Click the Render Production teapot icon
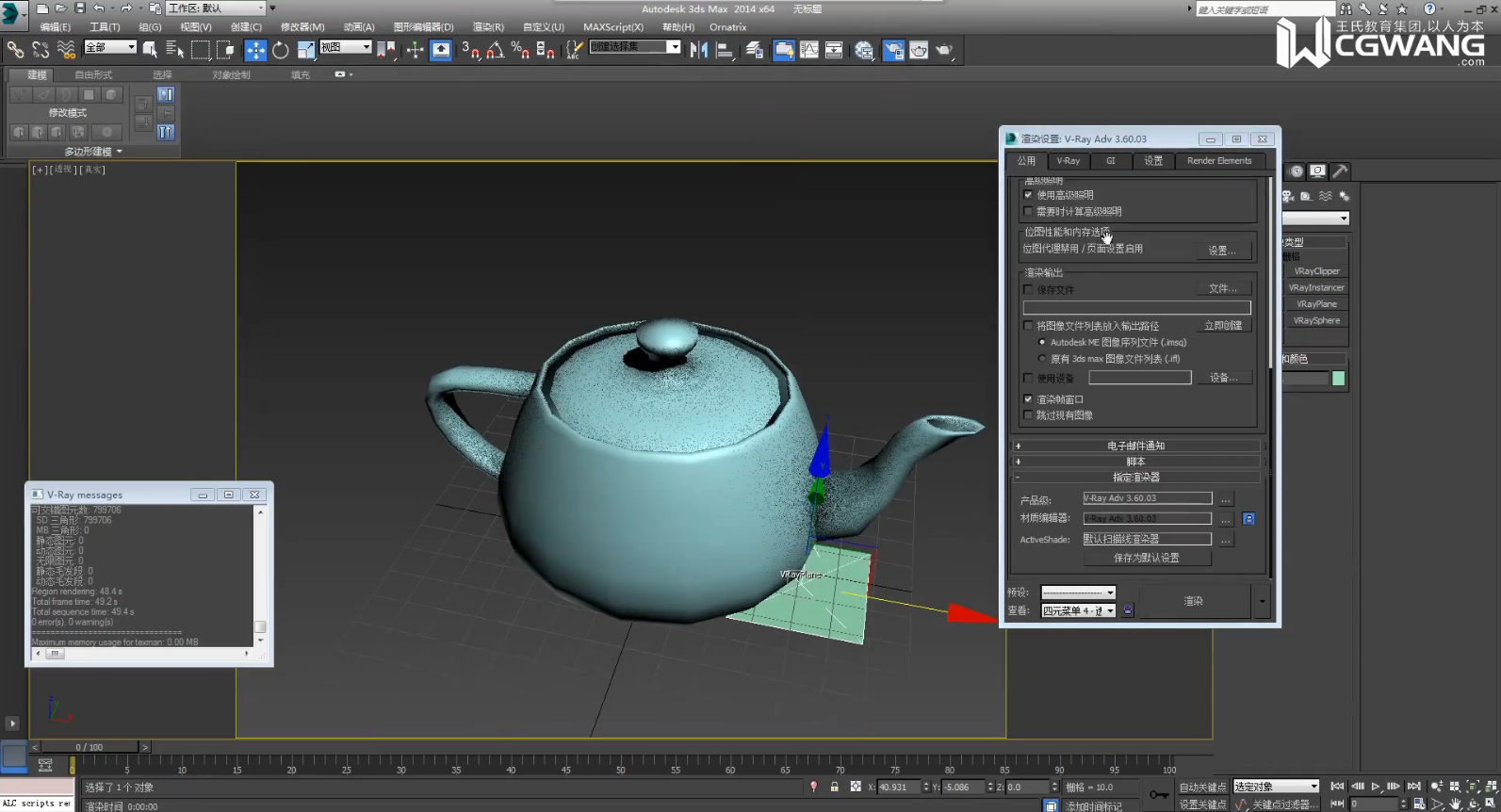The width and height of the screenshot is (1501, 812). click(x=944, y=50)
